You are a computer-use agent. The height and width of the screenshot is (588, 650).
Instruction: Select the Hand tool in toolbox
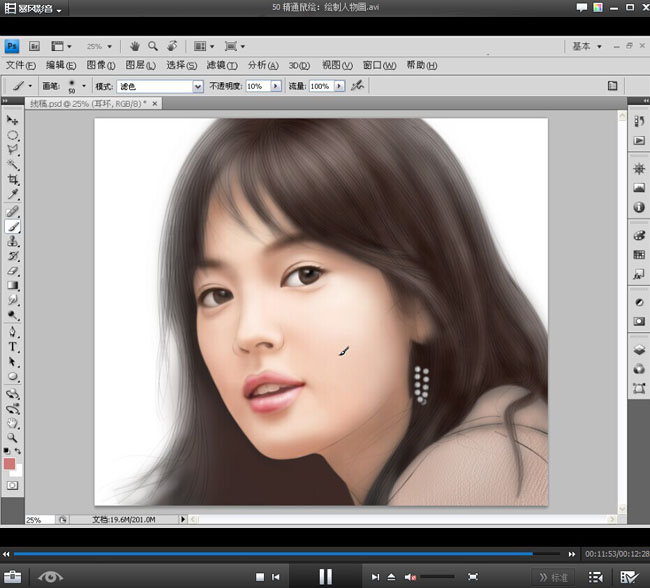pyautogui.click(x=12, y=423)
